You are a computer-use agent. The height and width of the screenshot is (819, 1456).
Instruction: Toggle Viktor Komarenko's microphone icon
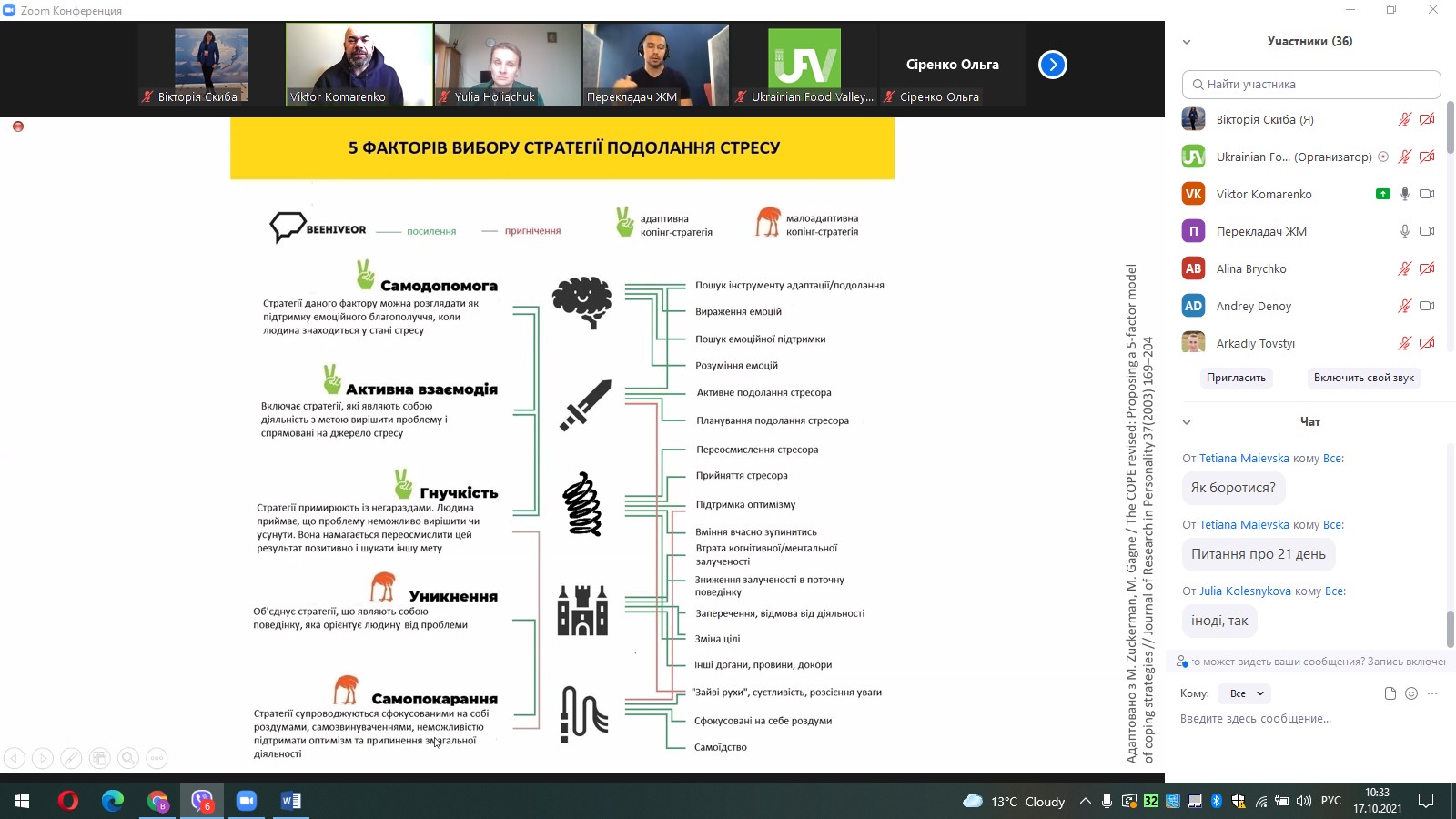pos(1405,194)
